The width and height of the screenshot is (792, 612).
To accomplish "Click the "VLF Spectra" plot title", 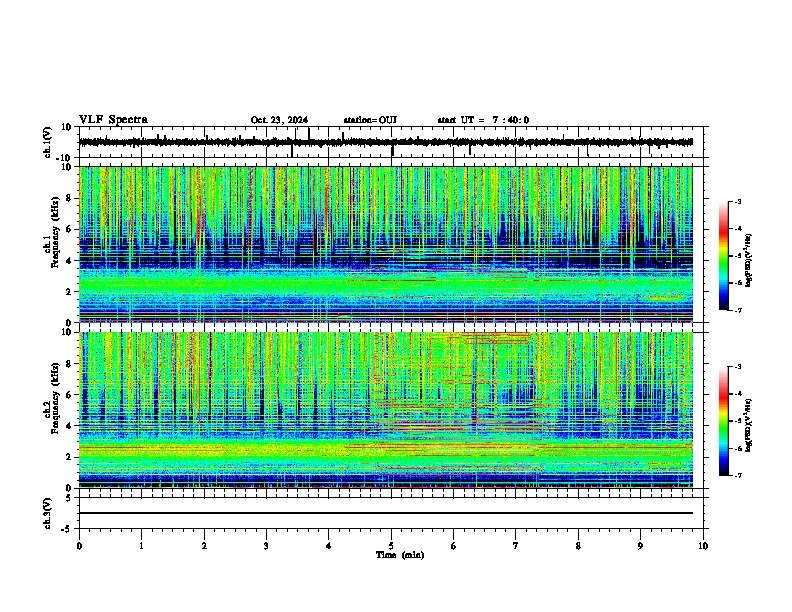I will point(113,120).
